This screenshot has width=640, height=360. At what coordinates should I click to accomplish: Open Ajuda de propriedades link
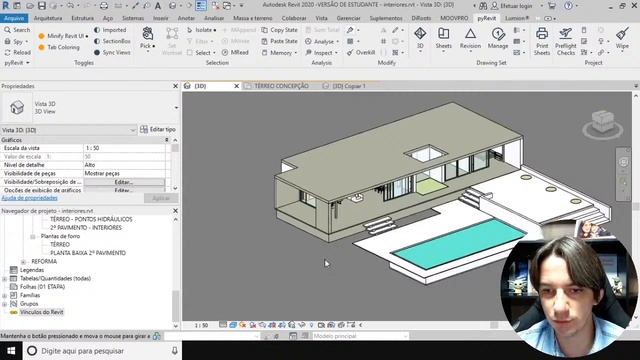pos(29,198)
